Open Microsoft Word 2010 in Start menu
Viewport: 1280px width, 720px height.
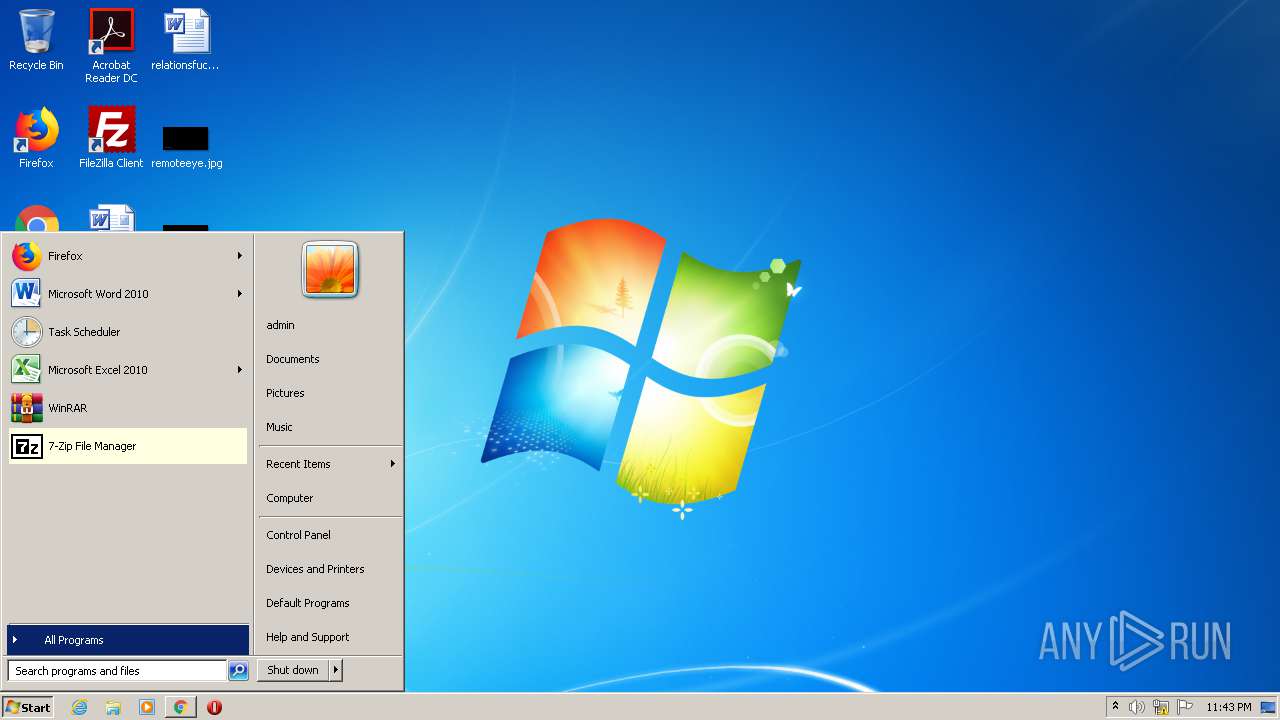pyautogui.click(x=127, y=294)
